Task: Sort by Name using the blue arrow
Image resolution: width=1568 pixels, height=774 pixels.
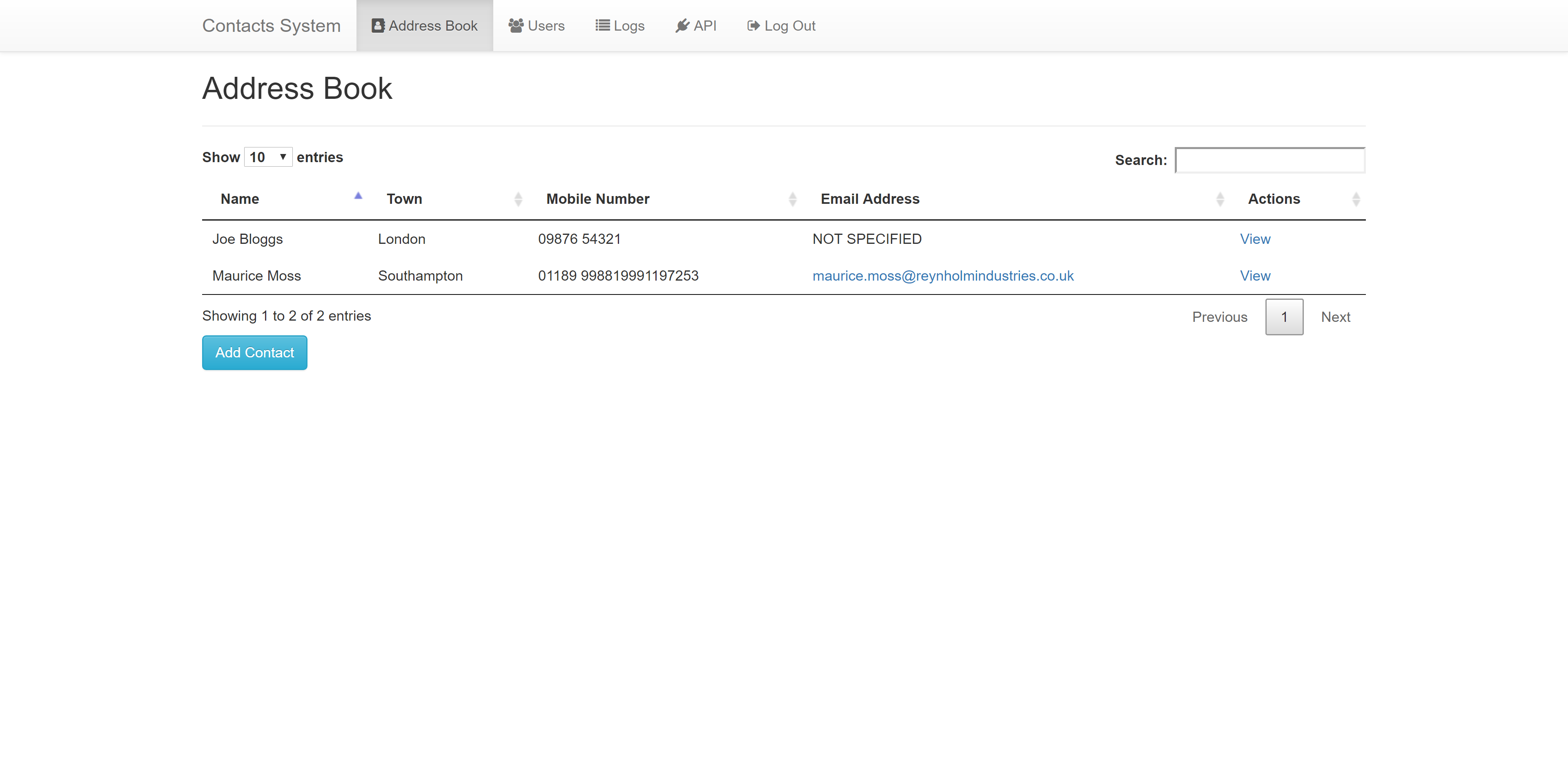Action: click(359, 196)
